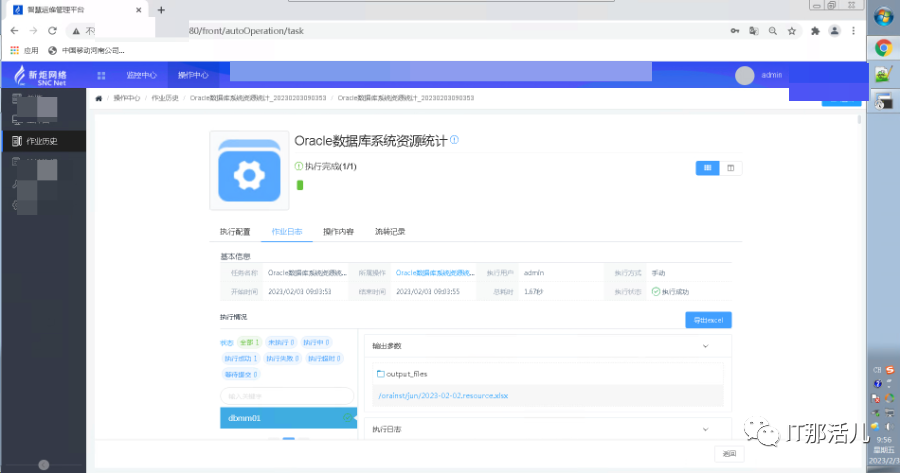Open the 操作中心 top menu
The image size is (900, 473).
click(193, 75)
